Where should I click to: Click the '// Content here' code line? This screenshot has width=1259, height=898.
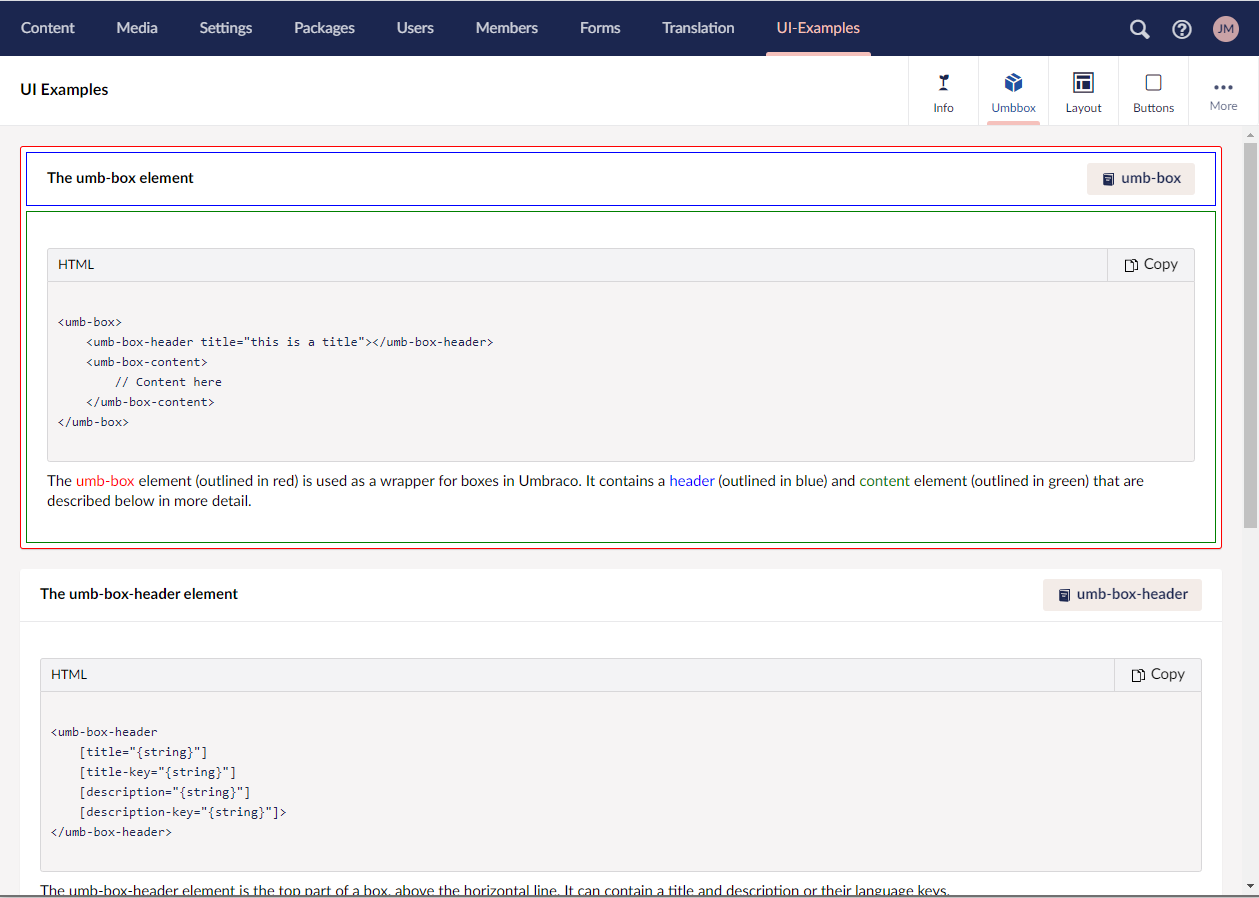tap(168, 382)
